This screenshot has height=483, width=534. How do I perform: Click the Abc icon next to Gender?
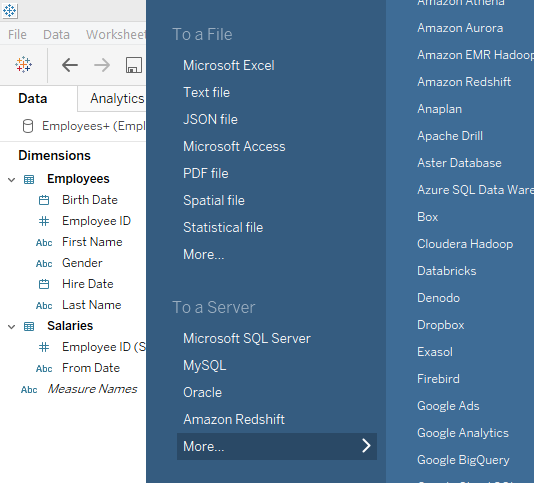[x=44, y=264]
